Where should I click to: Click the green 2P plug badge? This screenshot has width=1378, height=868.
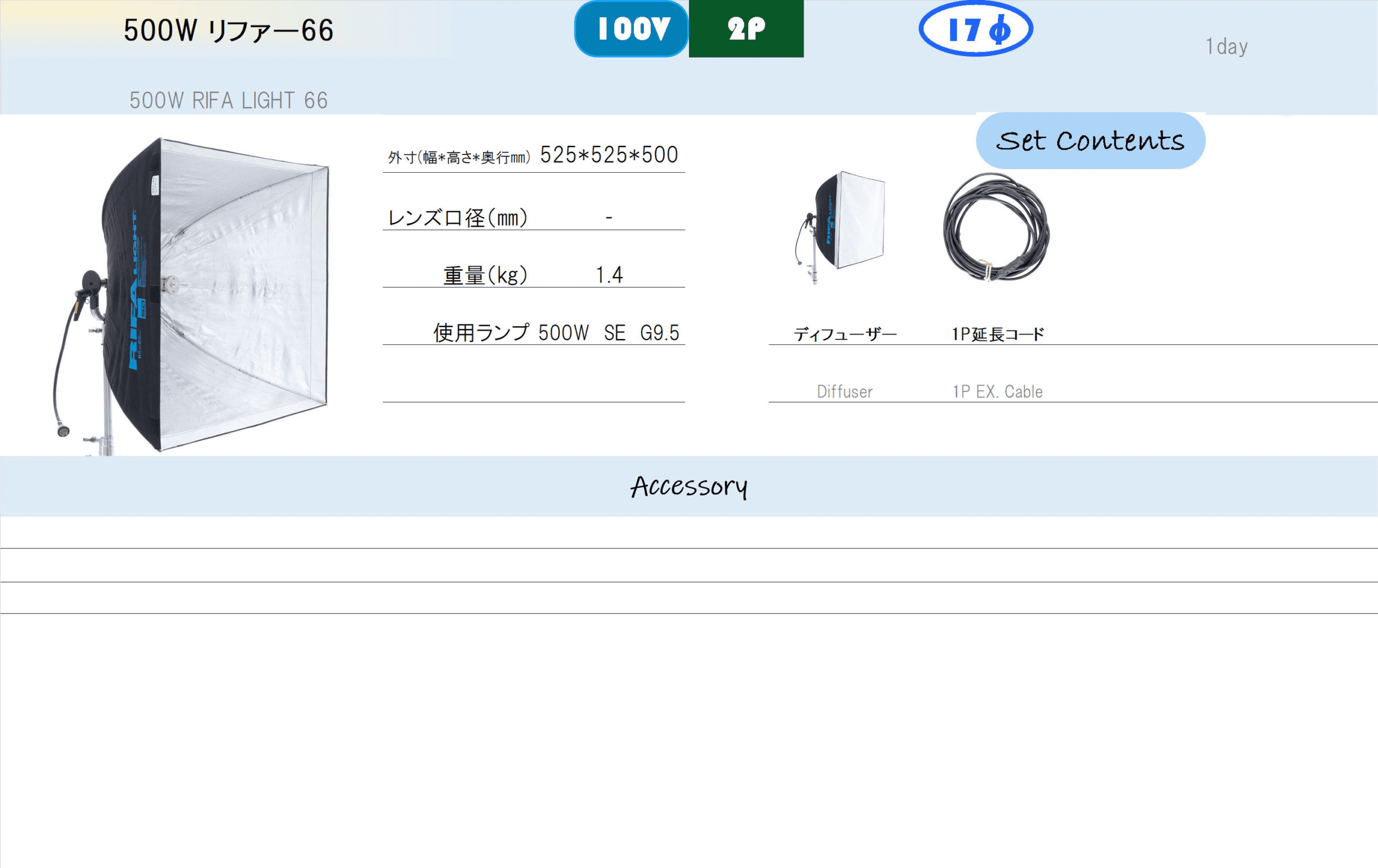(746, 29)
